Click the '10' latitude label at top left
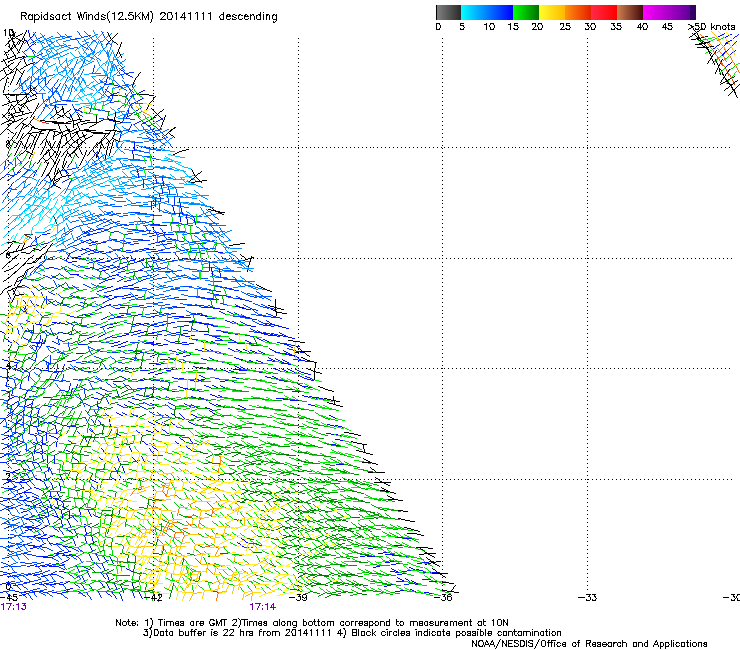740x650 pixels. coord(8,33)
